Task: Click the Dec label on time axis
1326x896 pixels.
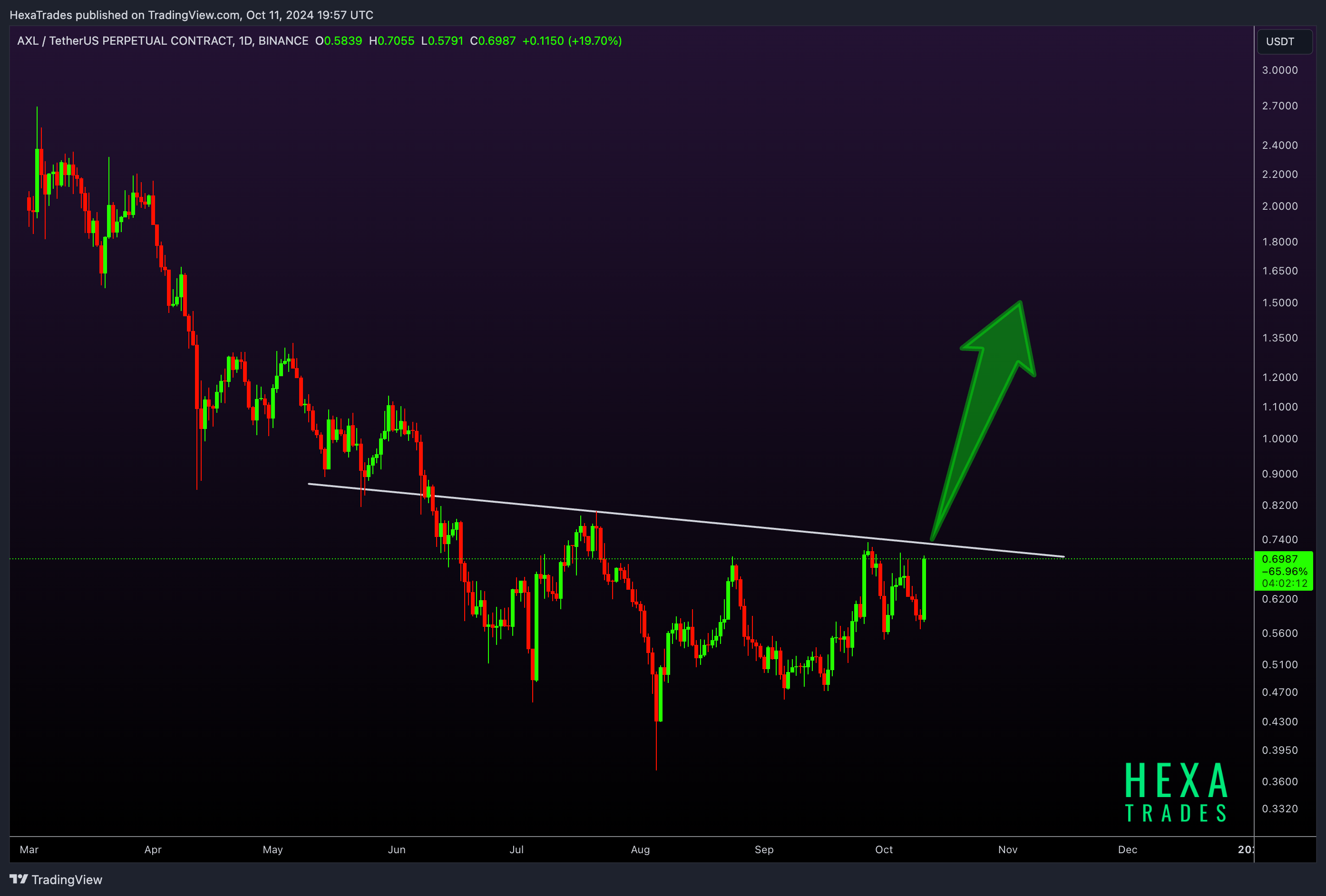Action: point(1128,850)
